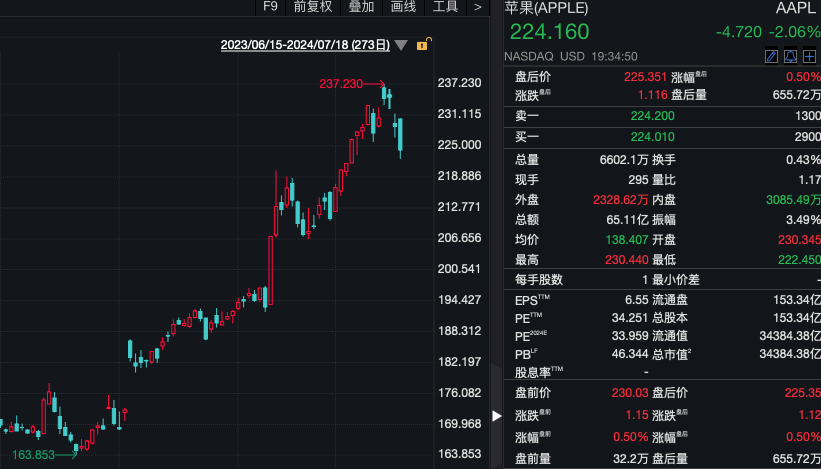Click the green 163.853 low marker label
Viewport: 821px width, 469px height.
[x=34, y=455]
